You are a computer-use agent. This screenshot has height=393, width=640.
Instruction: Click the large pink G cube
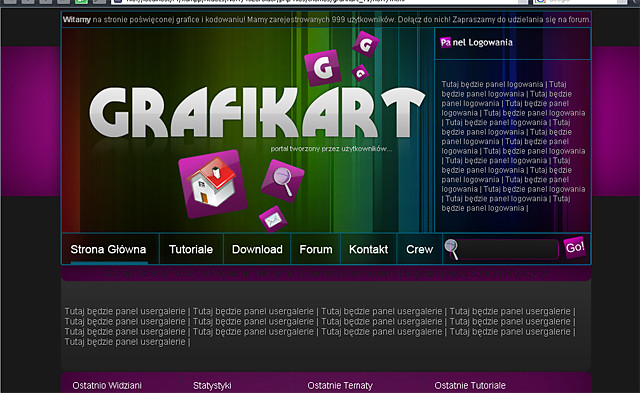[323, 68]
